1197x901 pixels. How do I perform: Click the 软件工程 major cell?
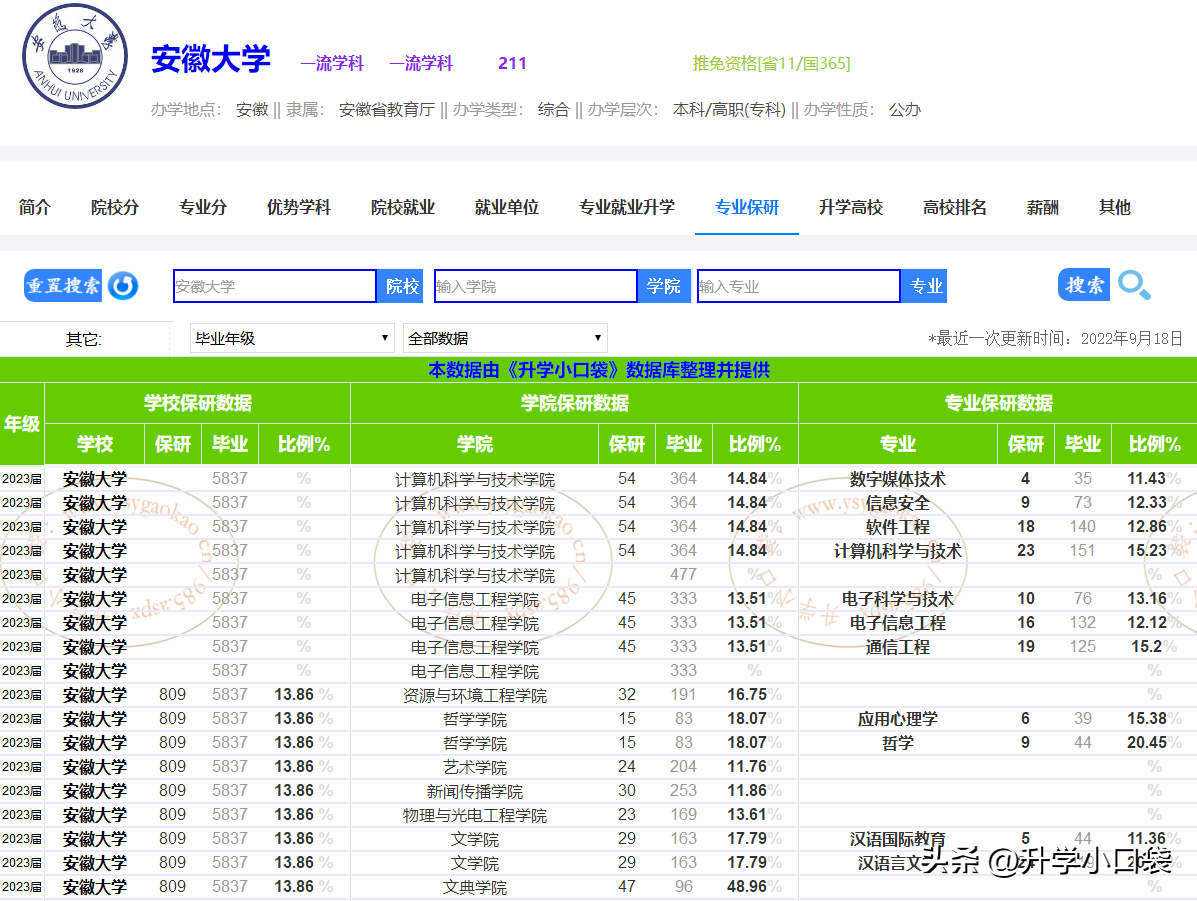click(897, 527)
